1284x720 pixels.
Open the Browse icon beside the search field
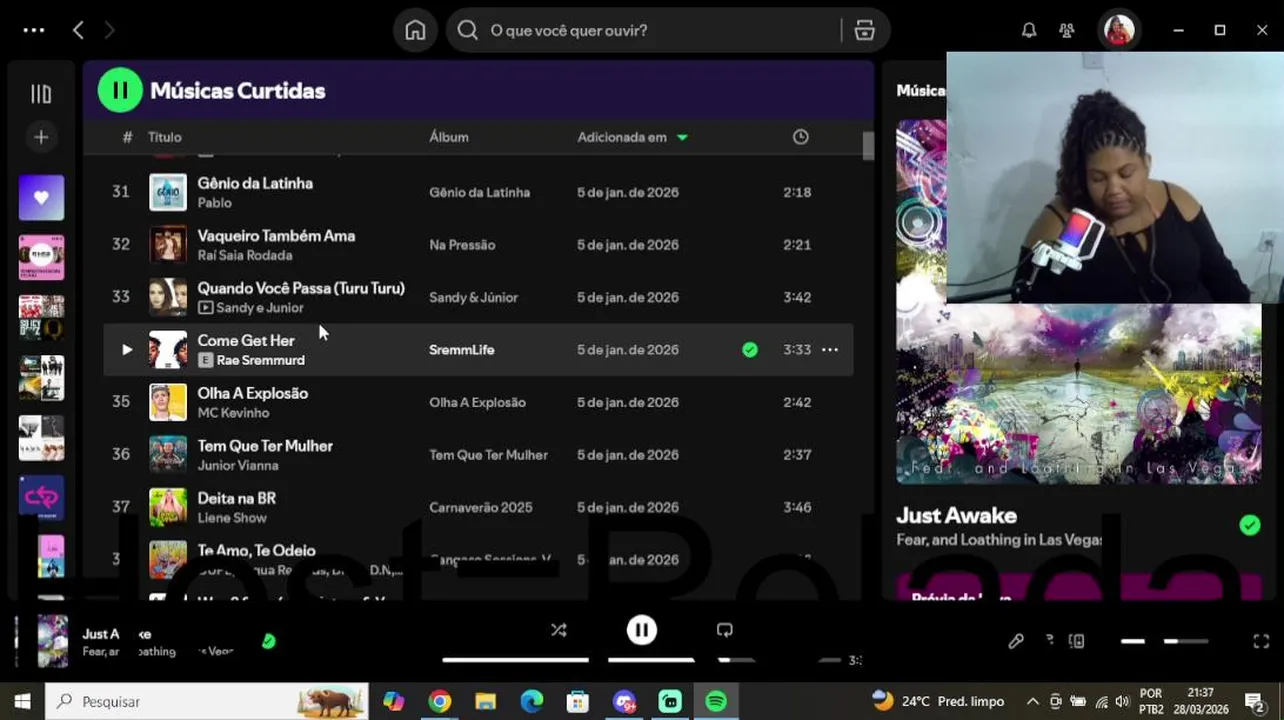(865, 30)
